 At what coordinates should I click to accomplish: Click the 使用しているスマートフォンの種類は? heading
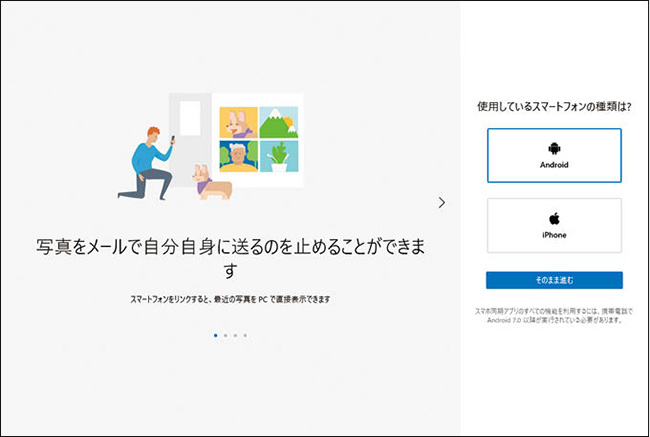tap(554, 106)
